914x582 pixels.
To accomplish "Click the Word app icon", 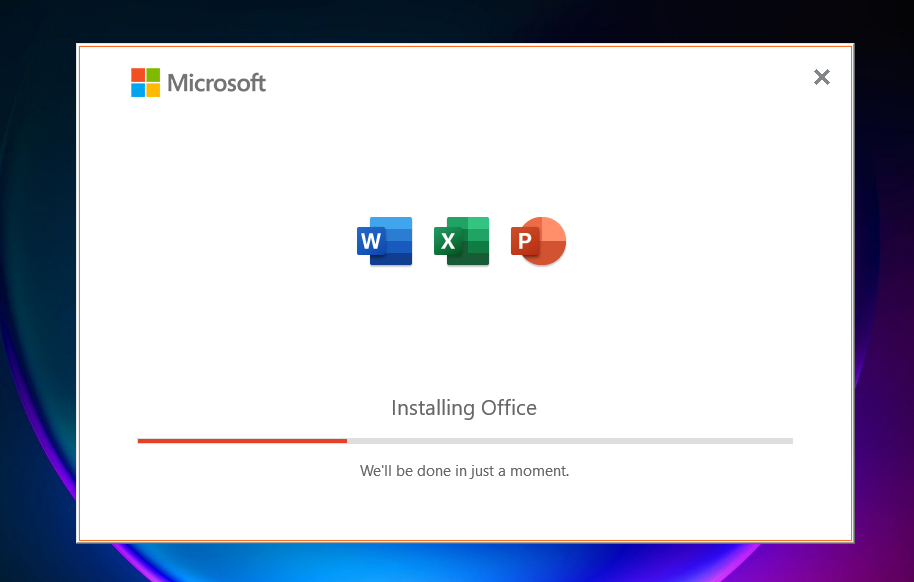I will (x=385, y=241).
